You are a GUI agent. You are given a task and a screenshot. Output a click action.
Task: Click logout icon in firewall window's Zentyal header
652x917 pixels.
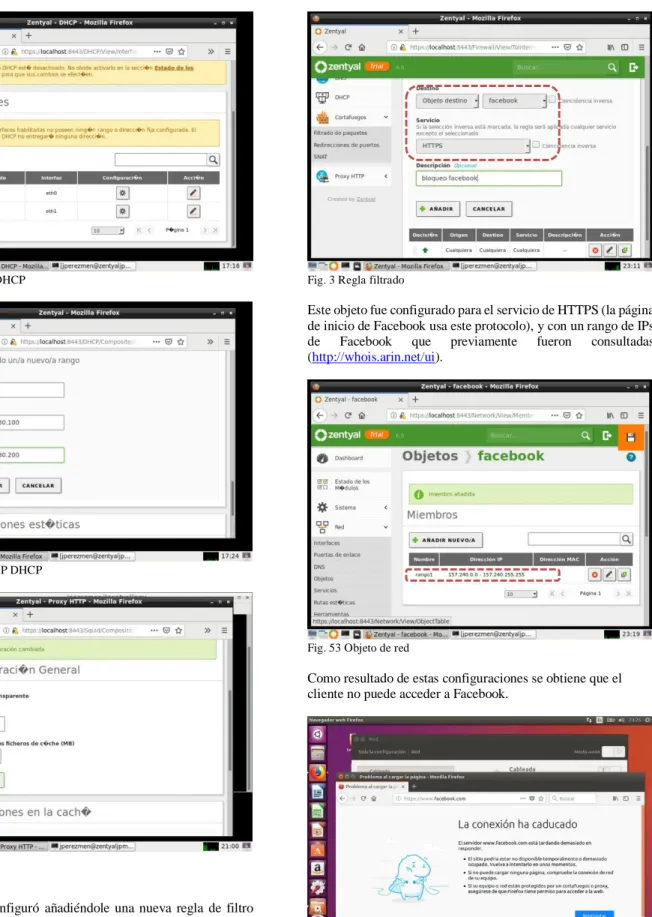pos(633,67)
